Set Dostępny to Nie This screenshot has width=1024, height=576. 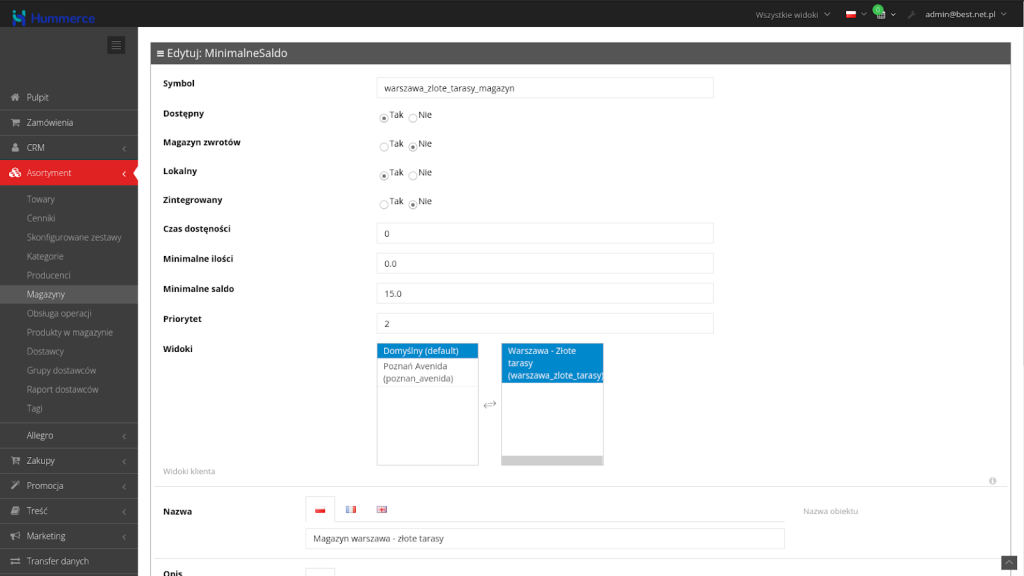point(413,117)
